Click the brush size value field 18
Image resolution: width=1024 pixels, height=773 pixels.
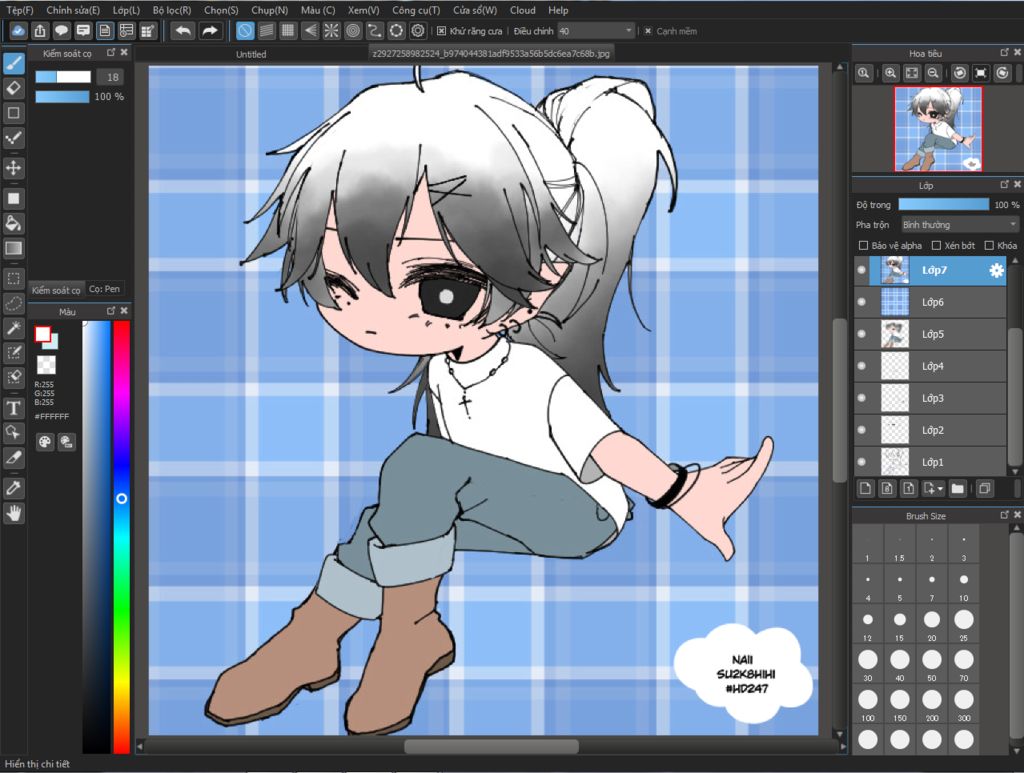(x=112, y=77)
